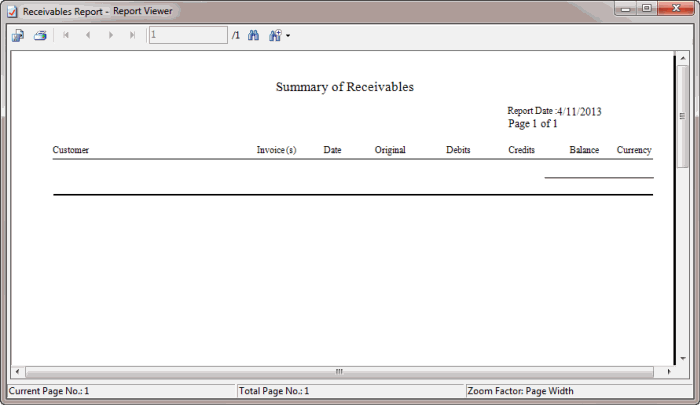Viewport: 700px width, 405px height.
Task: Click the Balance column header
Action: tap(584, 150)
